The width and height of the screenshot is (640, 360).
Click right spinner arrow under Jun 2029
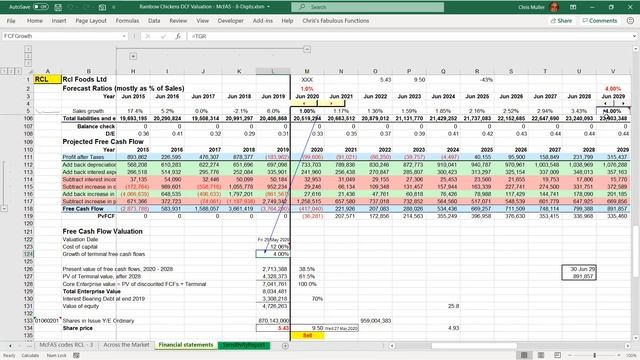622,104
